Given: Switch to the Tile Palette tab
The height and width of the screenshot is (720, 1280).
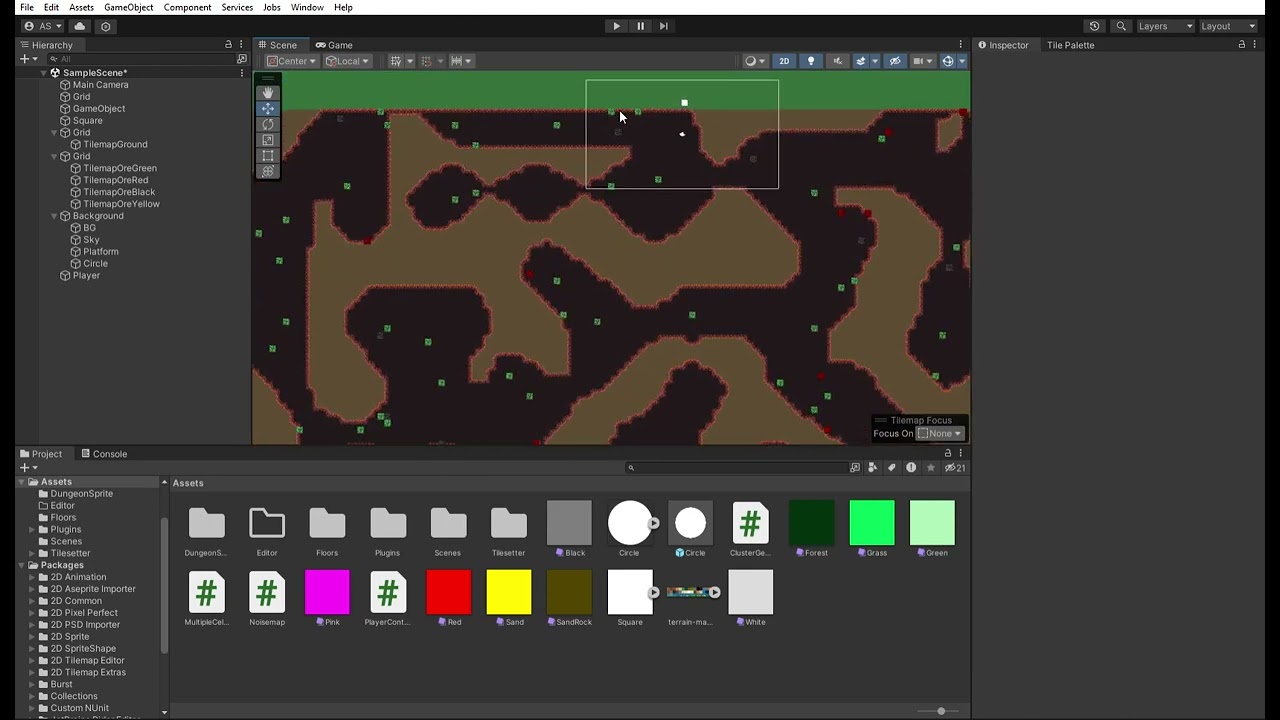Looking at the screenshot, I should coord(1070,45).
